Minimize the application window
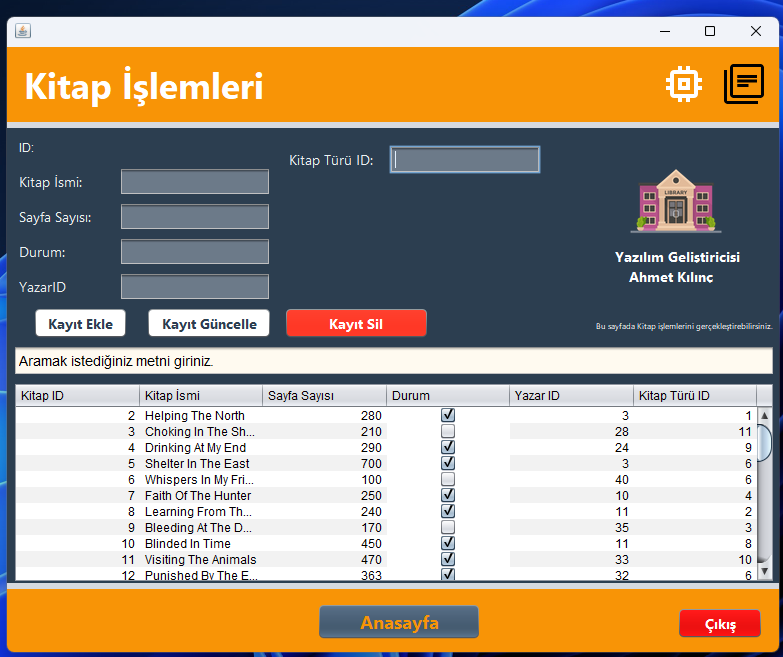Screen dimensions: 783x657 tap(665, 31)
